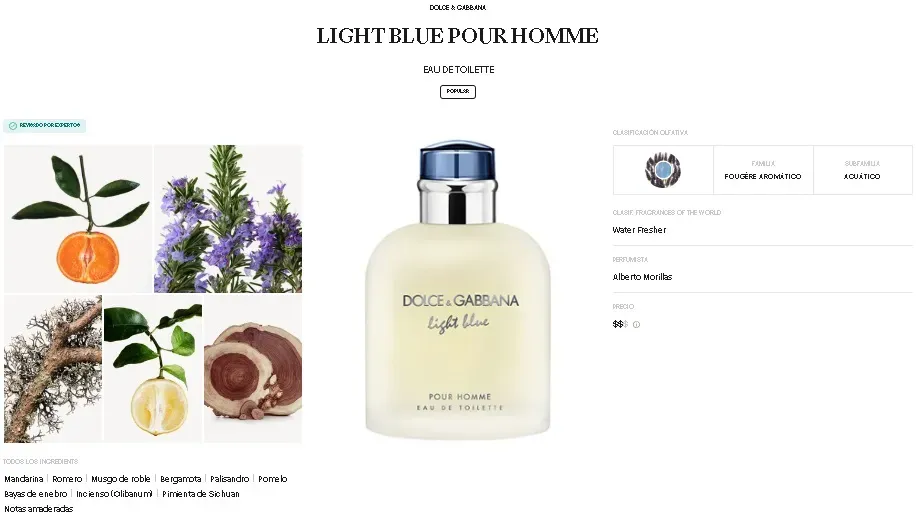
Task: Click the Popular tag button
Action: (458, 92)
